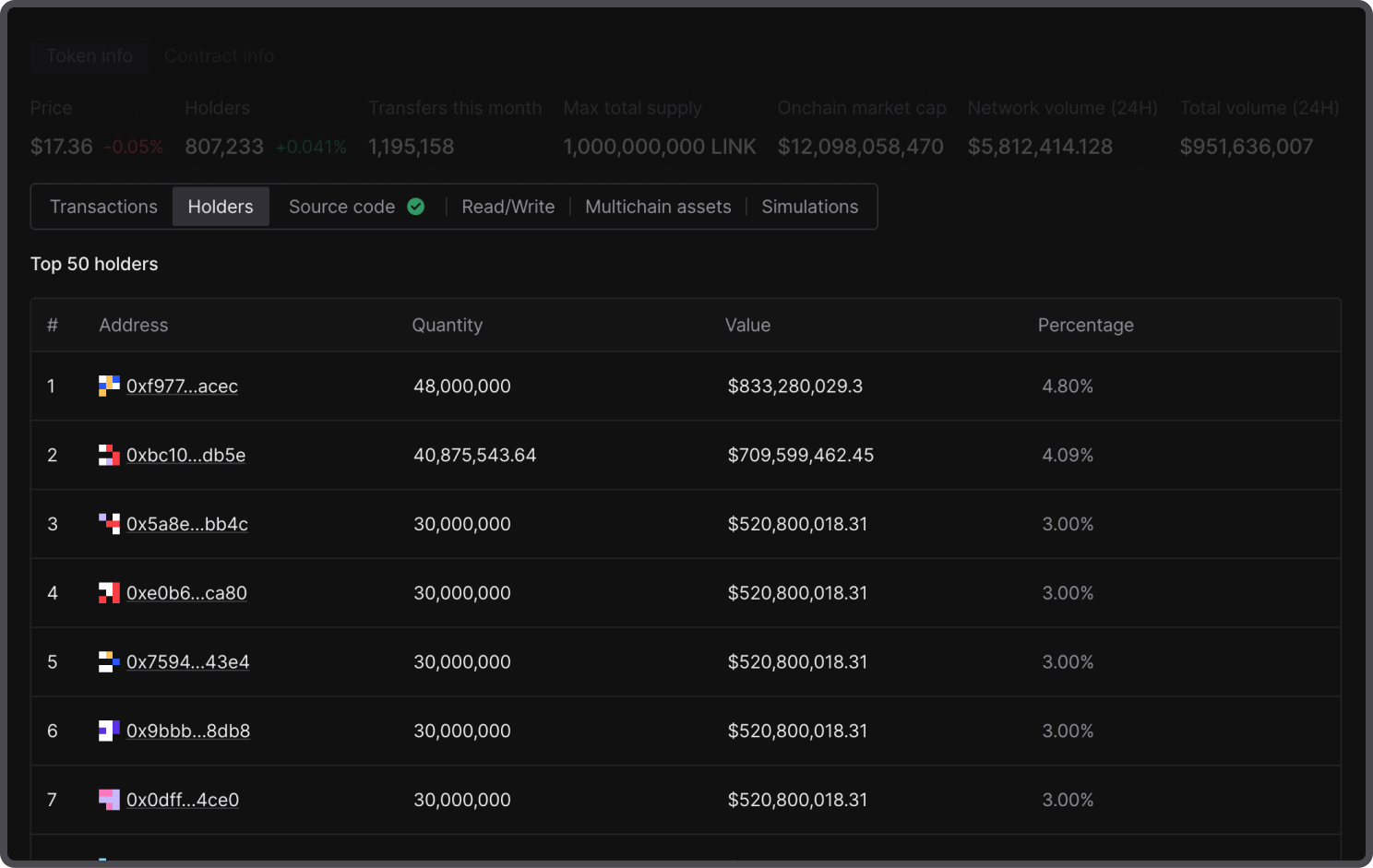Switch to the Contract info tab
Image resolution: width=1373 pixels, height=868 pixels.
click(x=220, y=56)
